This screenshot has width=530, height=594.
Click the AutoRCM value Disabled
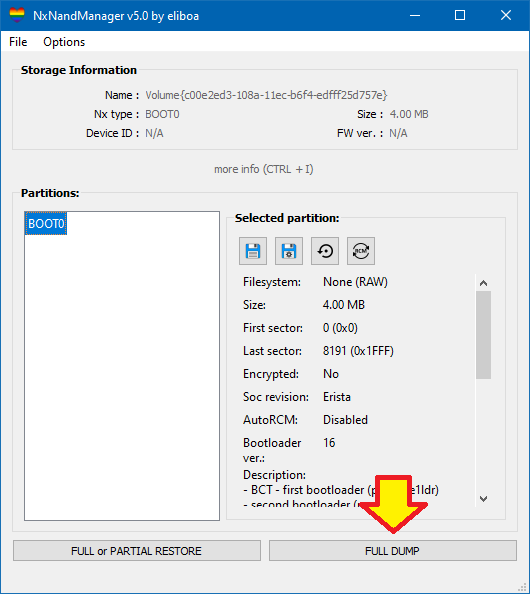[345, 420]
